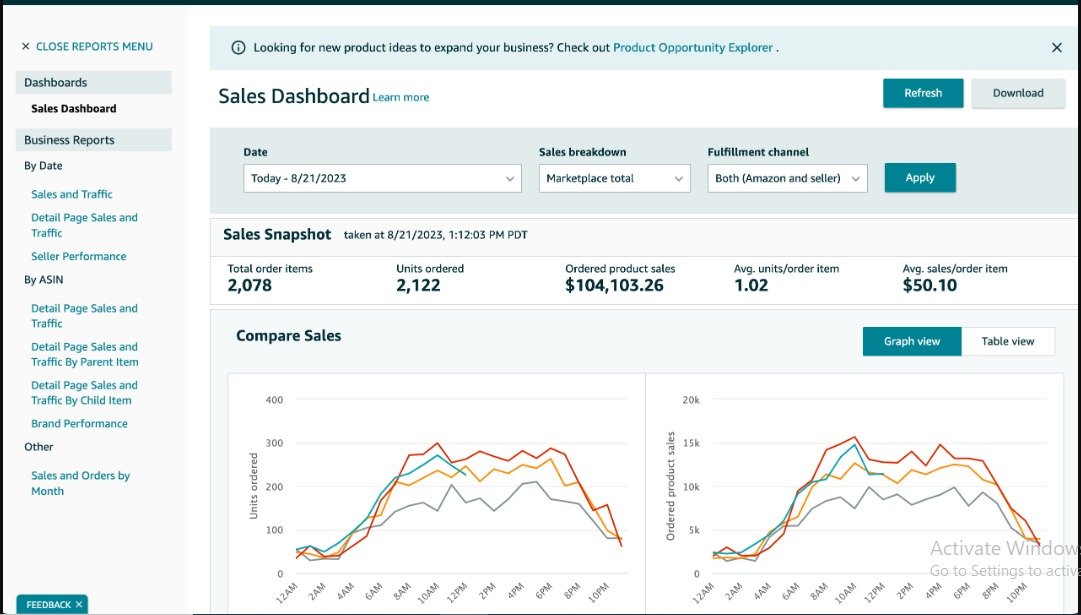Open the Sales breakdown dropdown

coord(614,178)
